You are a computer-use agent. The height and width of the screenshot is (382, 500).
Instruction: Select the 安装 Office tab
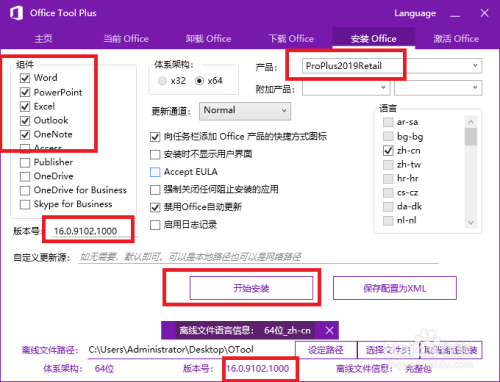pos(374,39)
